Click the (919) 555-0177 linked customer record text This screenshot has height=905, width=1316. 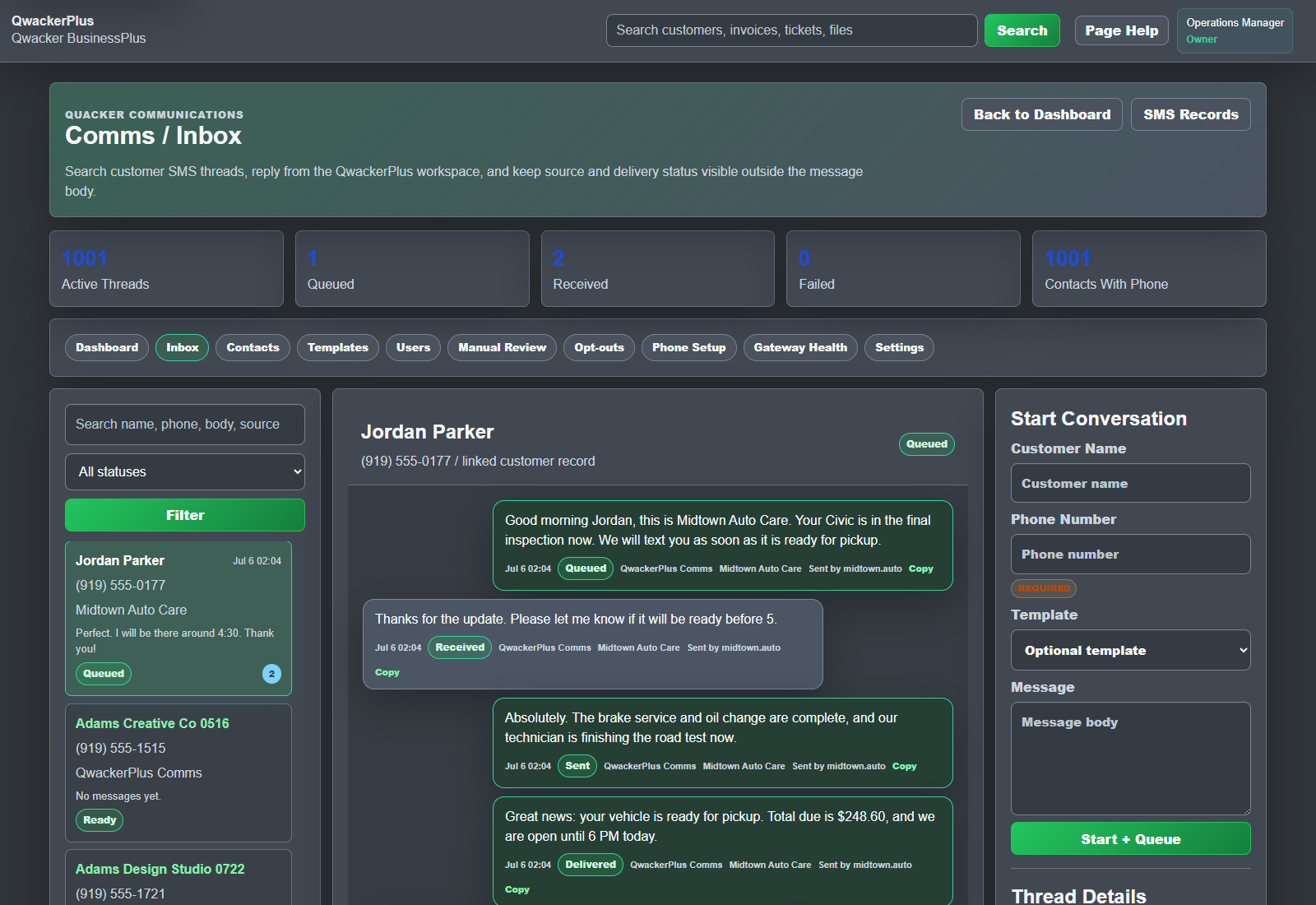478,462
